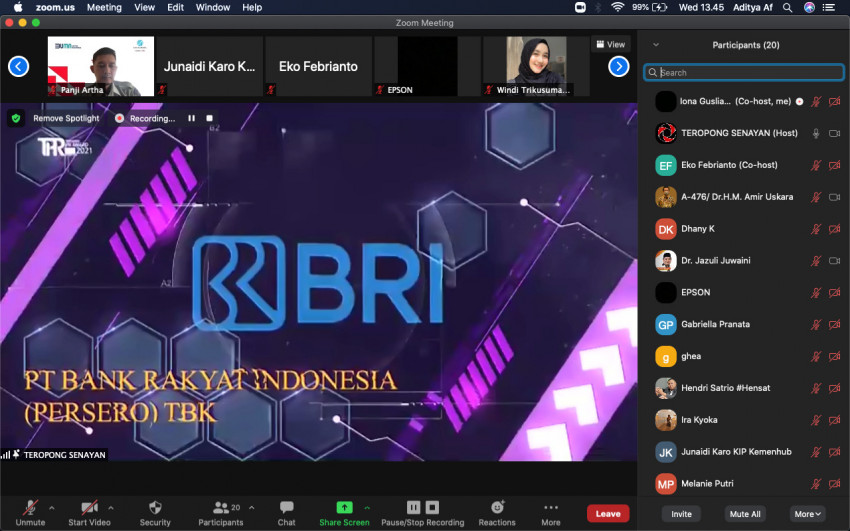Focus the participant Search field
Screen dimensions: 850x531
(x=743, y=73)
